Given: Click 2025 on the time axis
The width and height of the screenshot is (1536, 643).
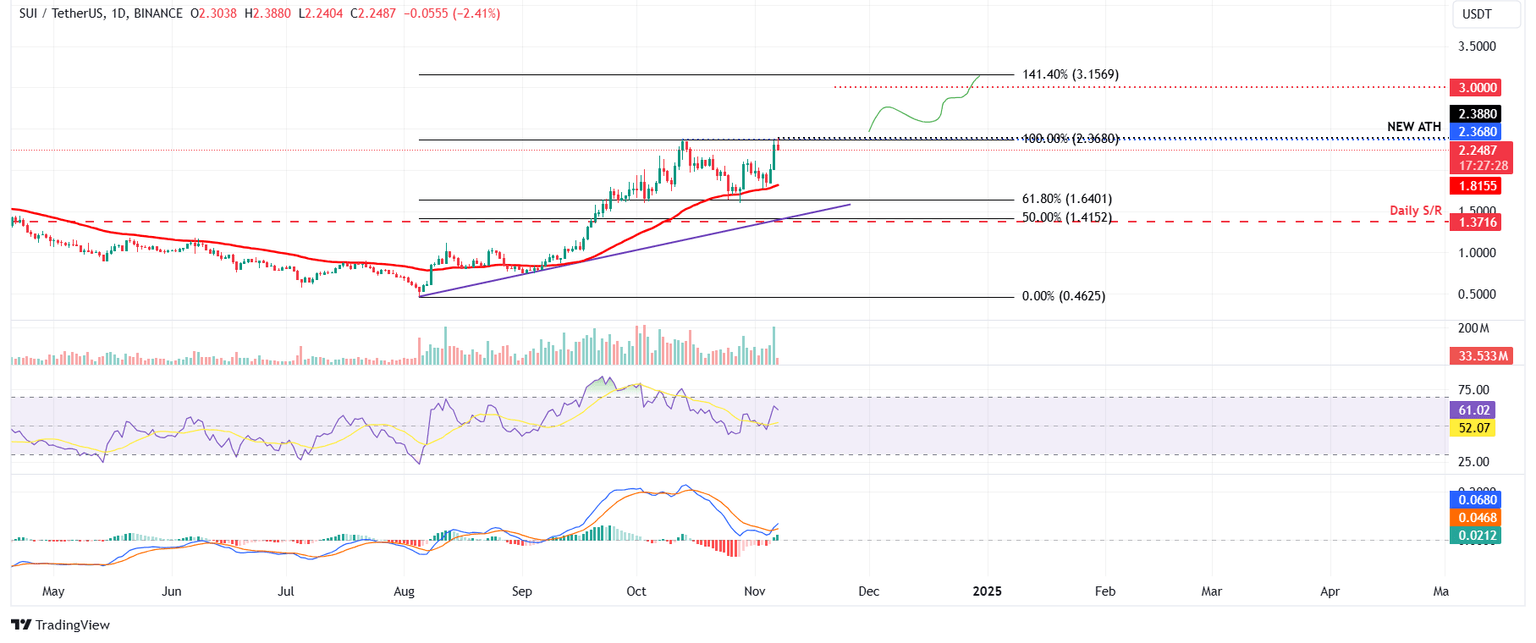Looking at the screenshot, I should (987, 591).
